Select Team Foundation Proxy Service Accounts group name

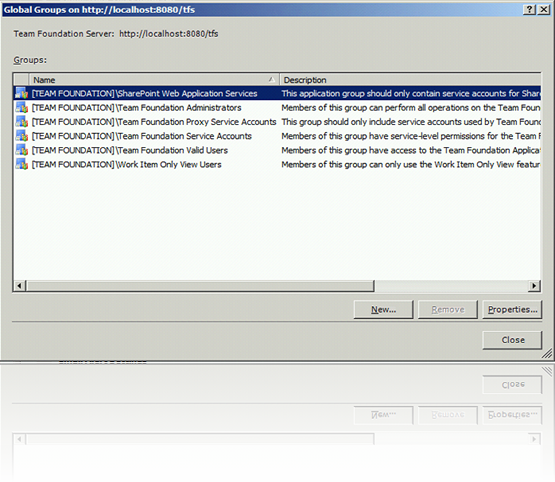[x=154, y=122]
